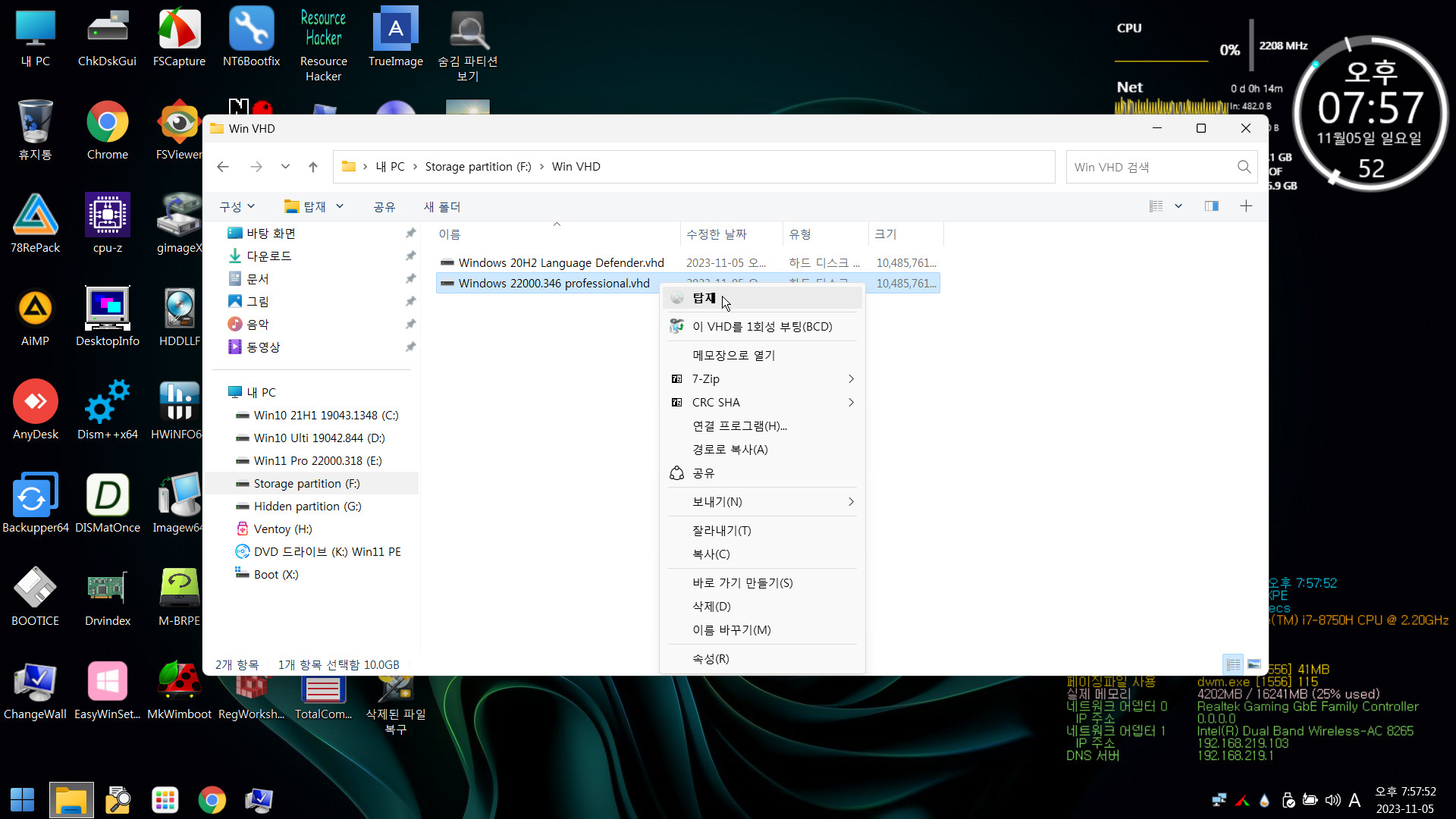Click the plus button at toolbar right
The height and width of the screenshot is (819, 1456).
1246,206
